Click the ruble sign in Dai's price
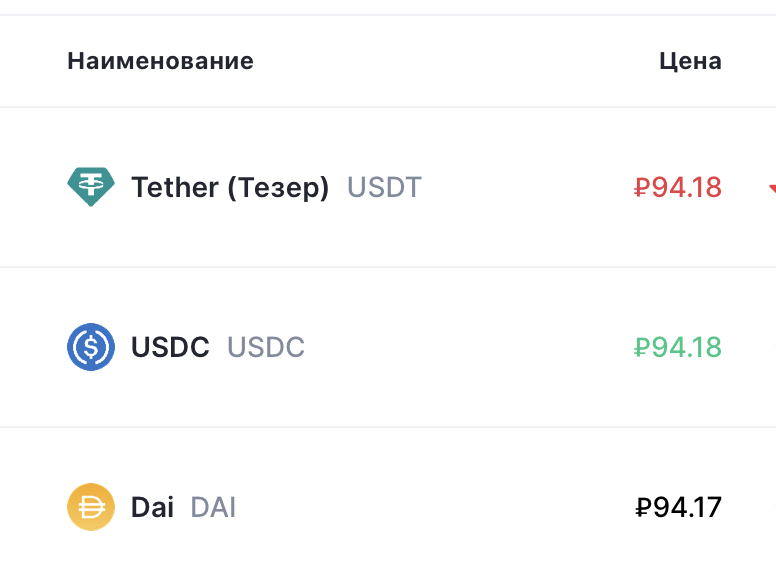Screen dimensions: 776x578 643,507
